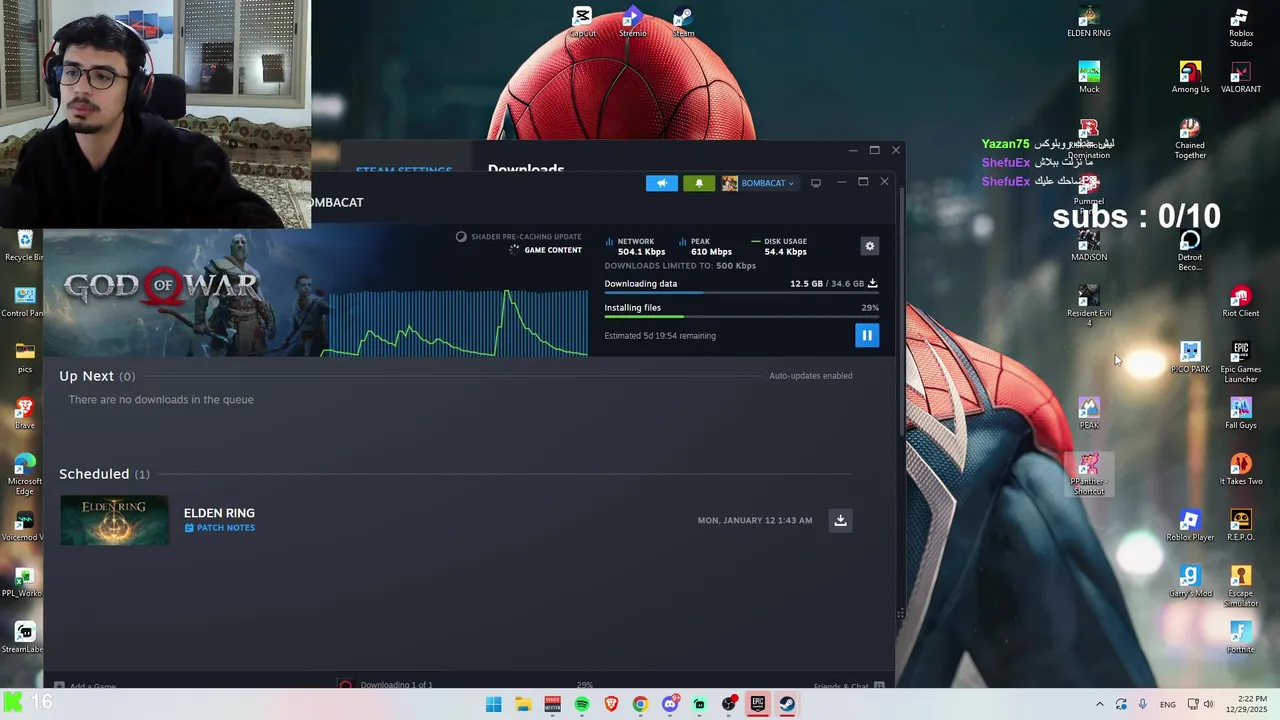Launch Muck desktop shortcut

click(x=1089, y=78)
